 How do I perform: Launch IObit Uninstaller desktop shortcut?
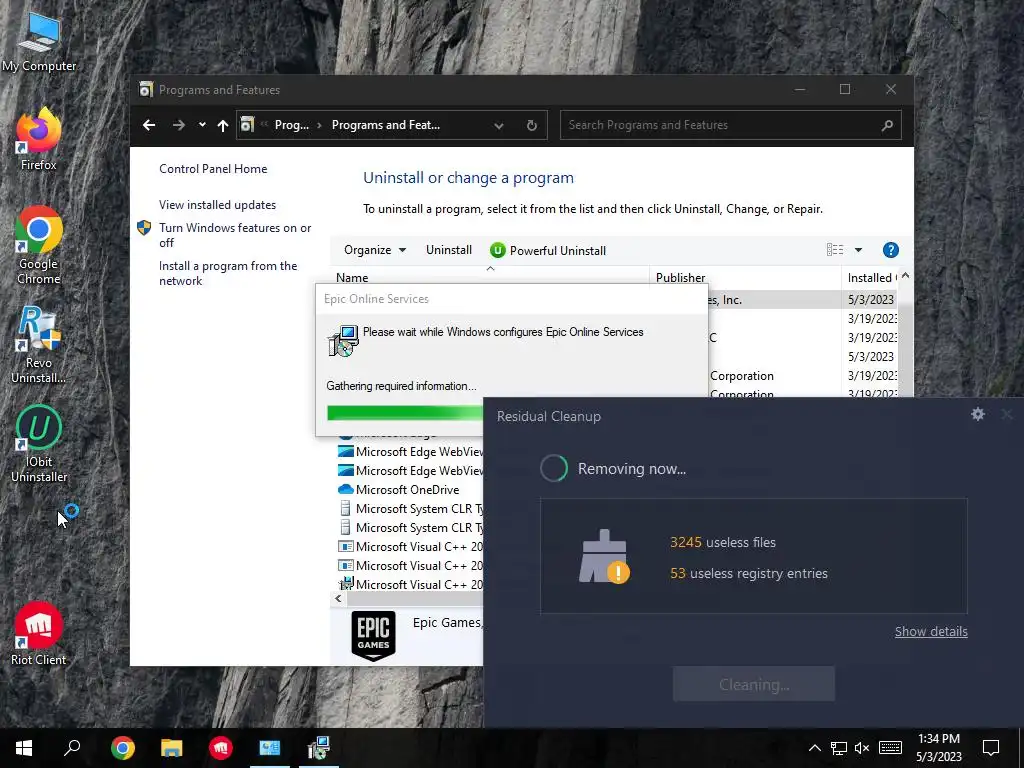(39, 444)
